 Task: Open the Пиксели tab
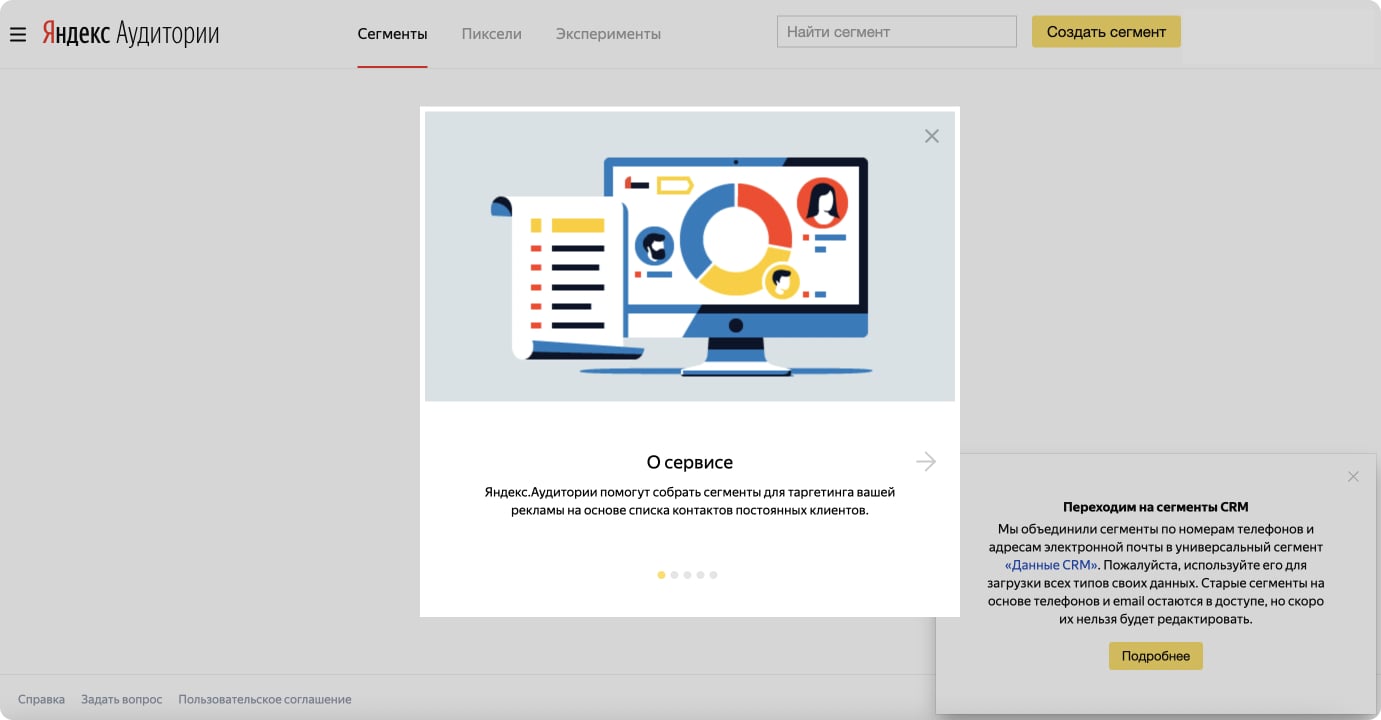(491, 34)
